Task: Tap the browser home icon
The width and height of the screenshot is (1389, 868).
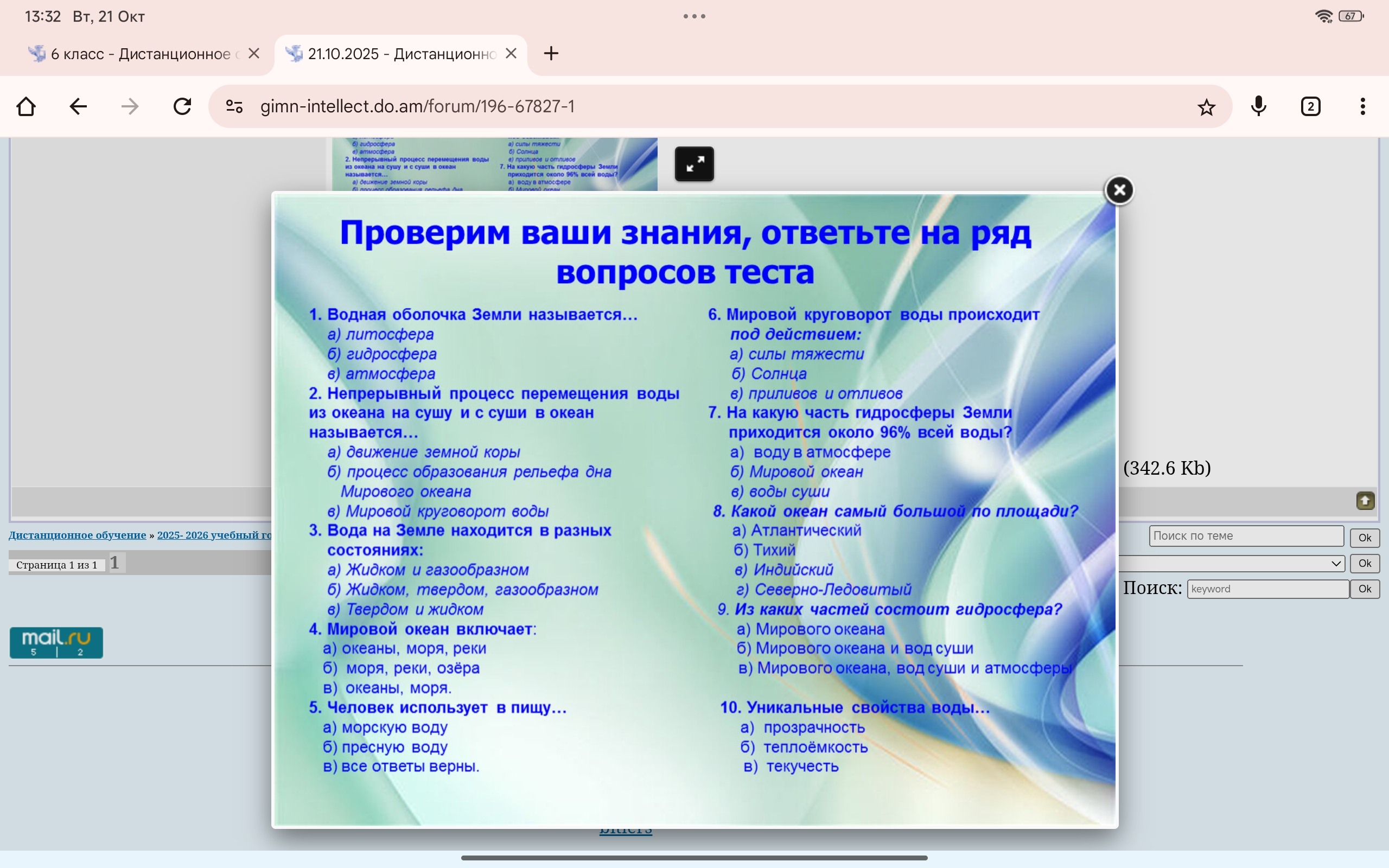Action: [x=27, y=107]
